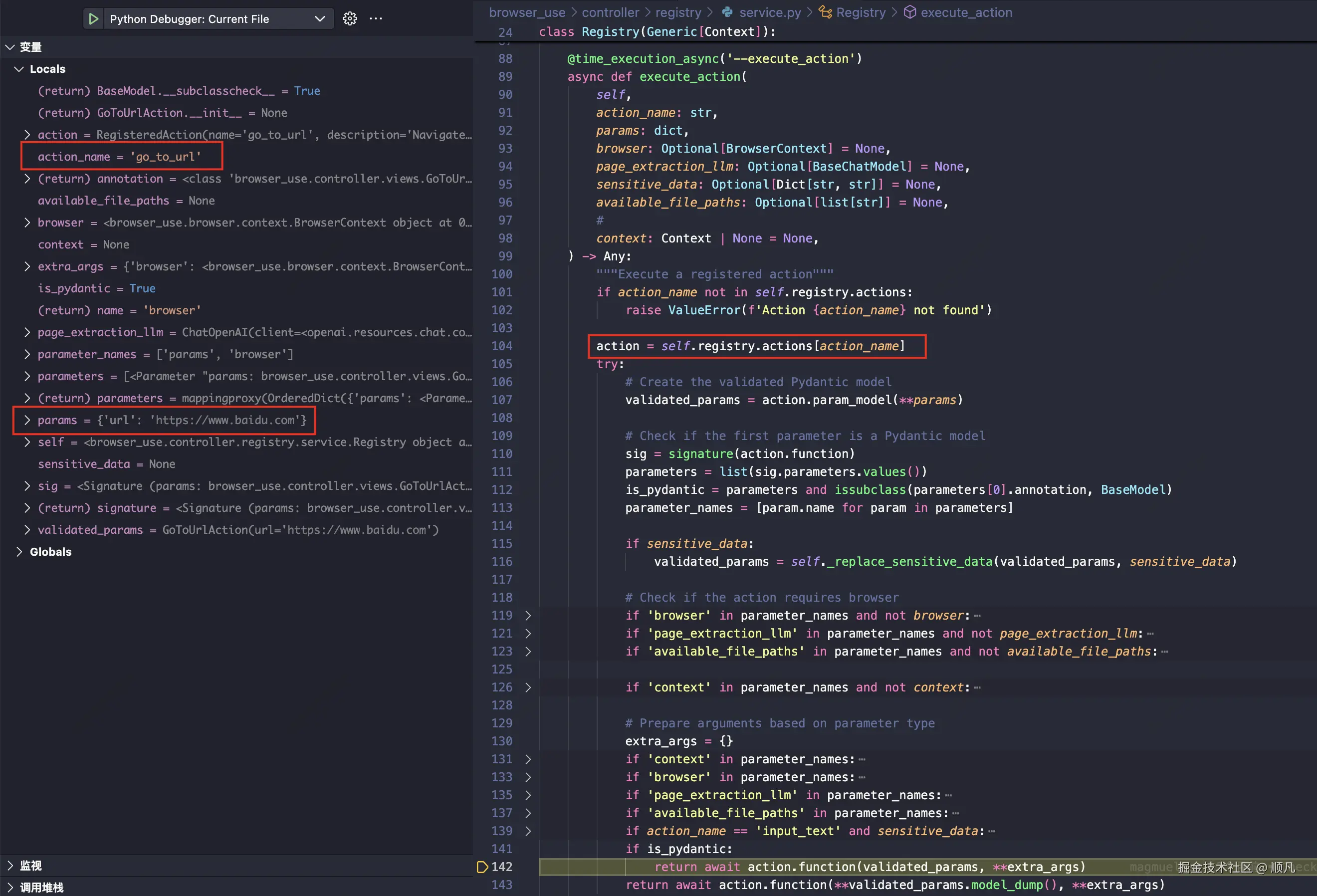
Task: Unfold the collapsed code at line 119
Action: coord(528,616)
